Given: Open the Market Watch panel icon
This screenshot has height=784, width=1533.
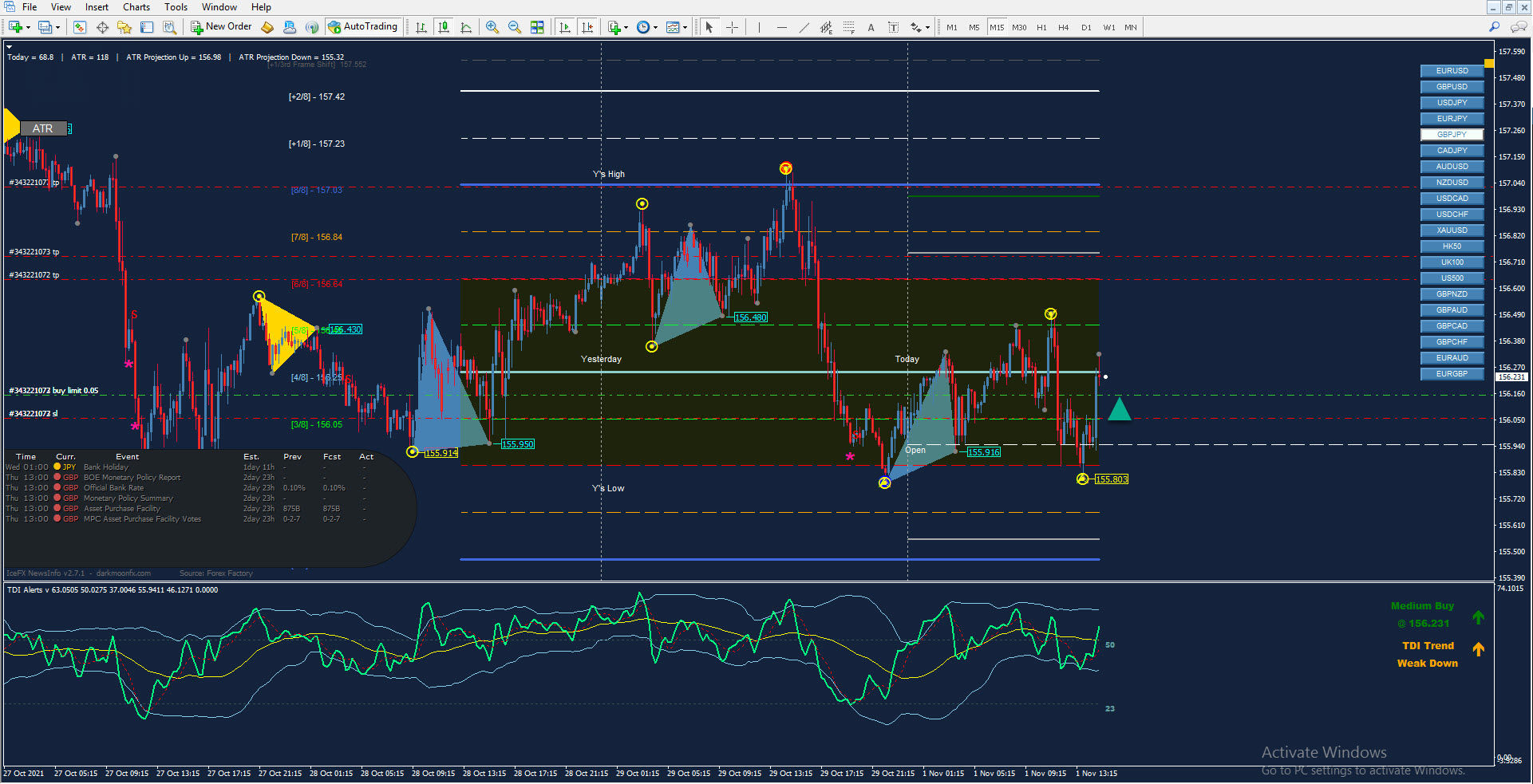Looking at the screenshot, I should [x=80, y=27].
